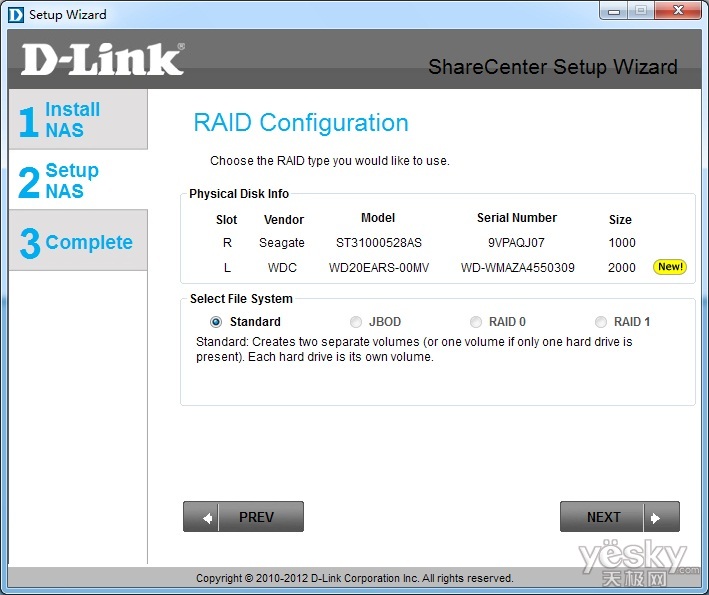Click the NEXT button
Viewport: 709px width, 595px height.
619,516
